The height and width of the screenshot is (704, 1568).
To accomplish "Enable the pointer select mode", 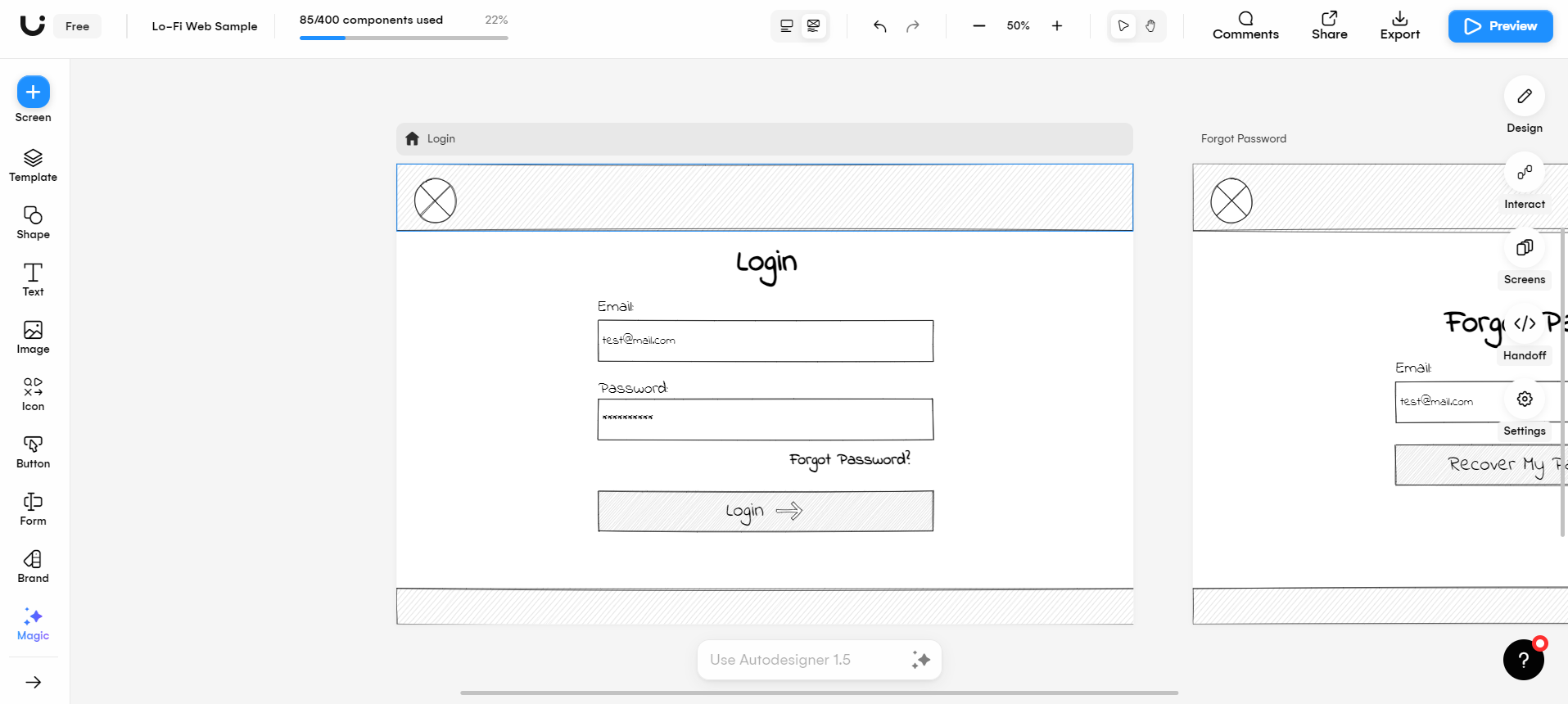I will pos(1123,26).
